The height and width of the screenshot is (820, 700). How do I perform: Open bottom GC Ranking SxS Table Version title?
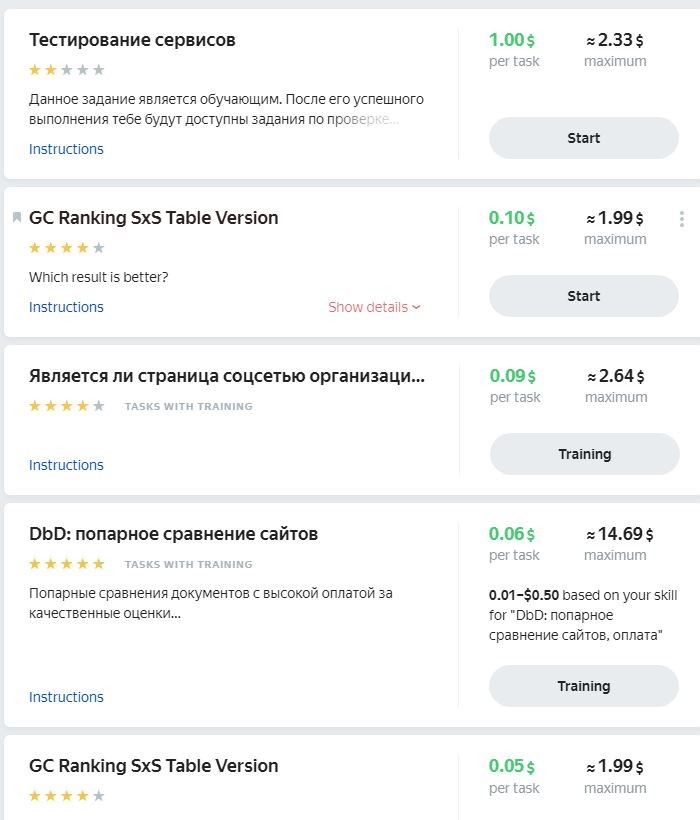point(153,766)
